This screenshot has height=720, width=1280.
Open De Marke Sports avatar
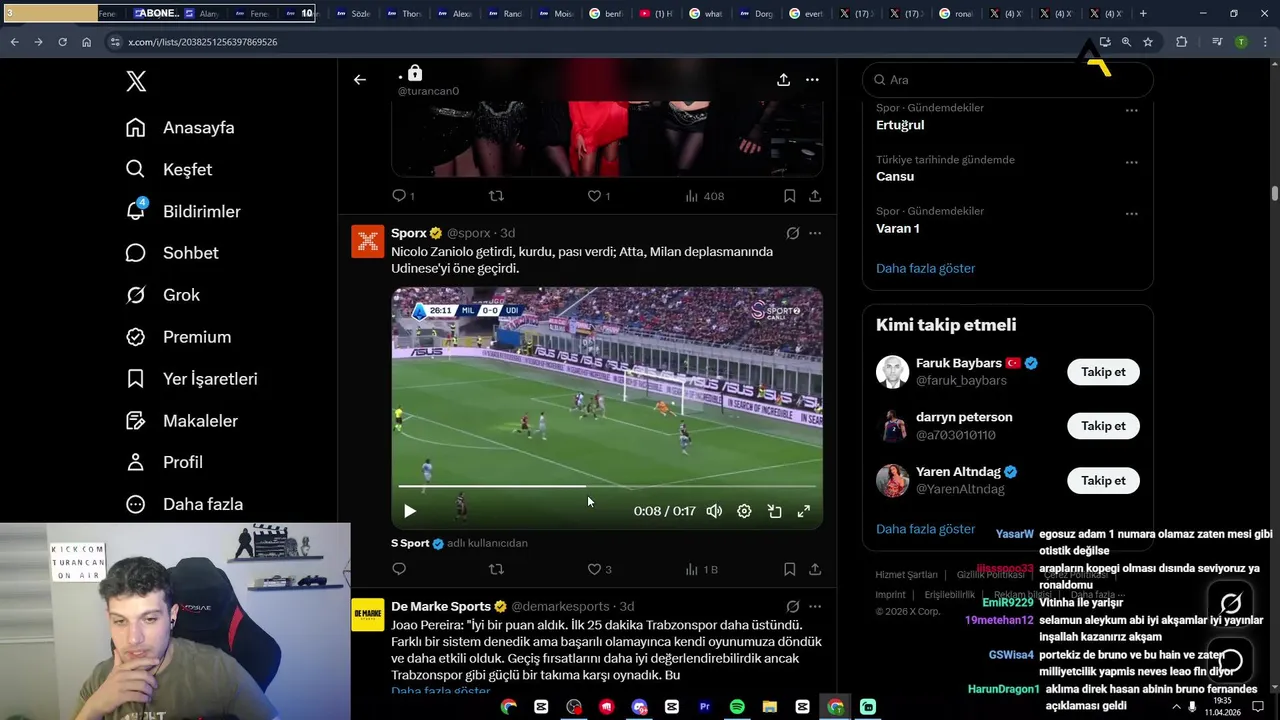coord(368,614)
